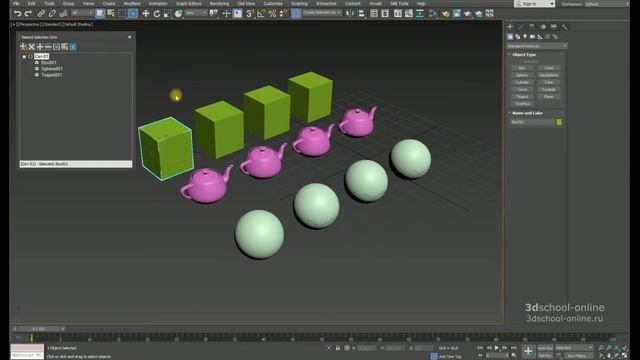The height and width of the screenshot is (360, 640).
Task: Click the Undo arrow icon
Action: [x=18, y=13]
